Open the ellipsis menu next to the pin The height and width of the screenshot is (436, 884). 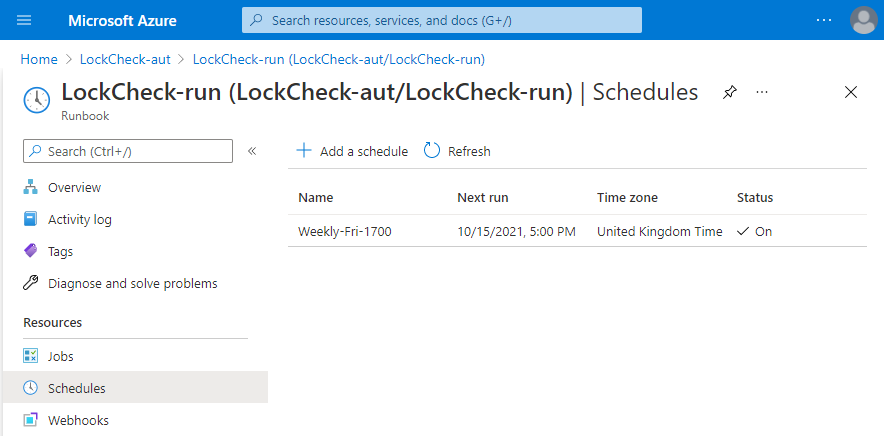pyautogui.click(x=762, y=93)
